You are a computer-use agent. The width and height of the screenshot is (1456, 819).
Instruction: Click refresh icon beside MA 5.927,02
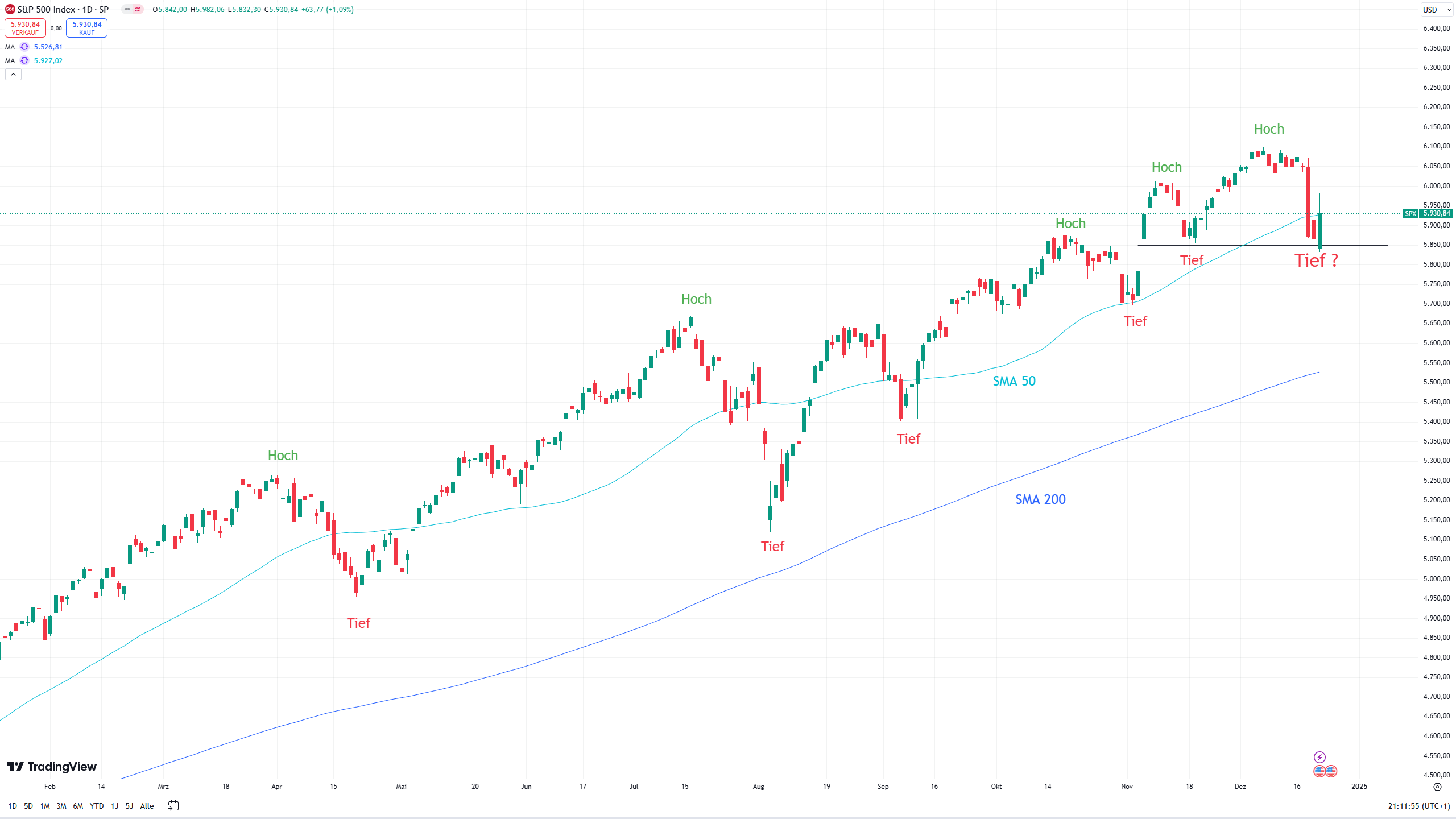point(24,61)
